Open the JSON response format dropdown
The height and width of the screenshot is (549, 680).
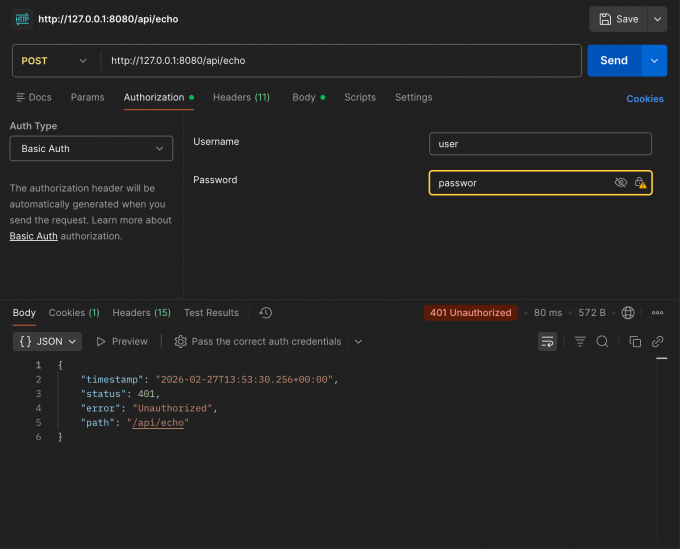[x=48, y=342]
